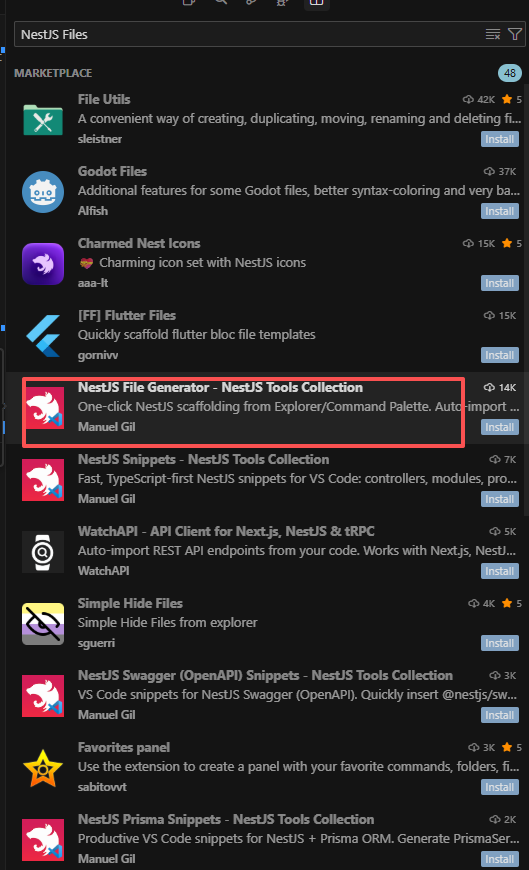This screenshot has width=529, height=870.
Task: Click the WatchAPI extension icon
Action: coord(43,552)
